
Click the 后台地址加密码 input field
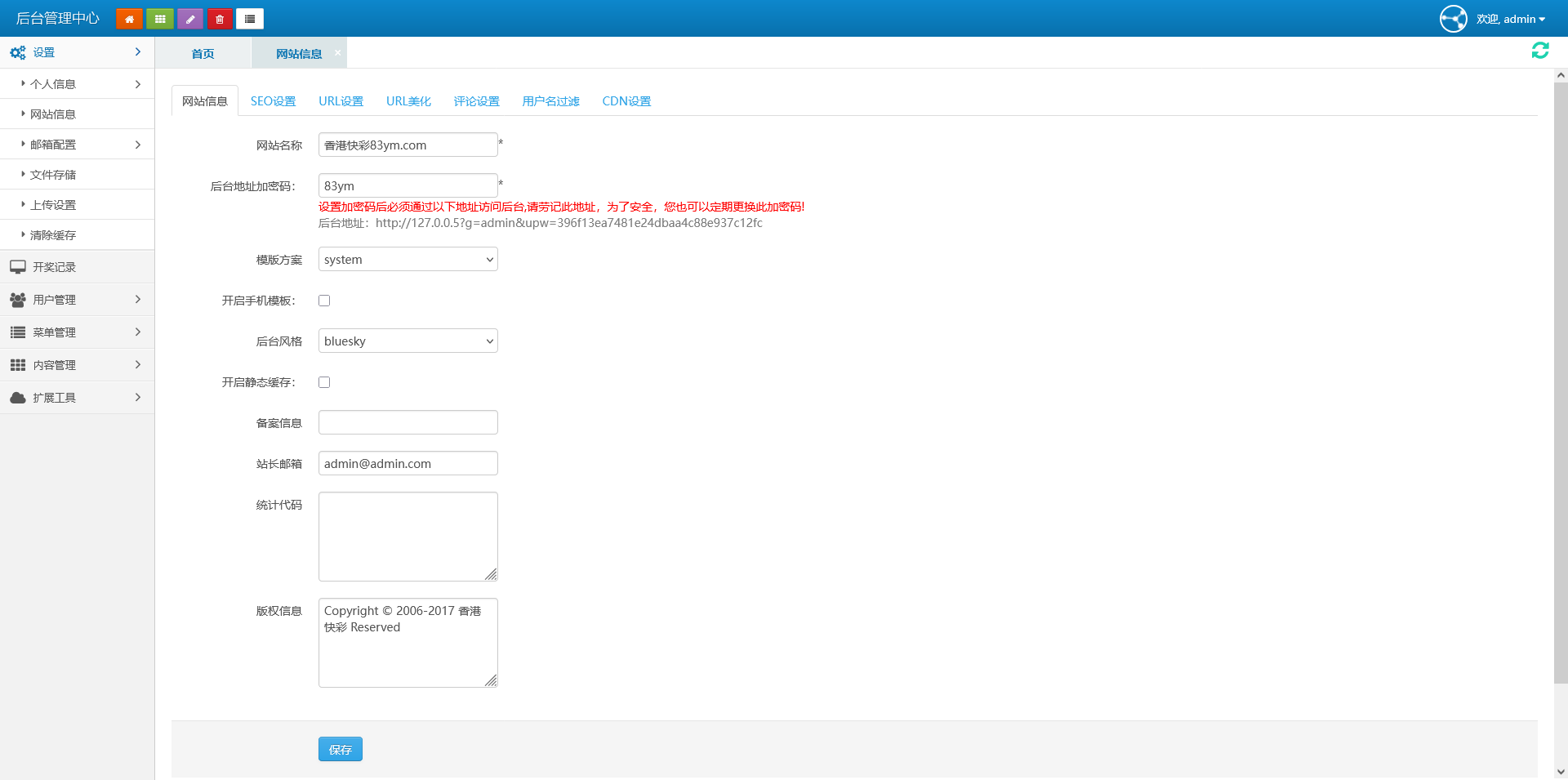click(x=408, y=185)
